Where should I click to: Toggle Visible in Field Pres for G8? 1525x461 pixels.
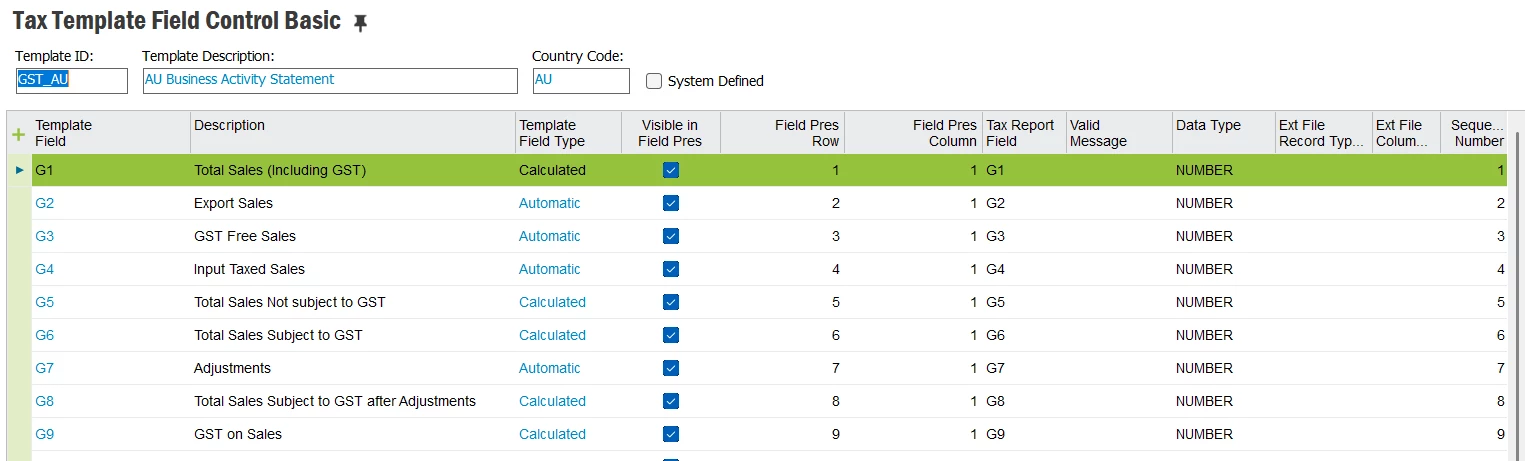671,401
